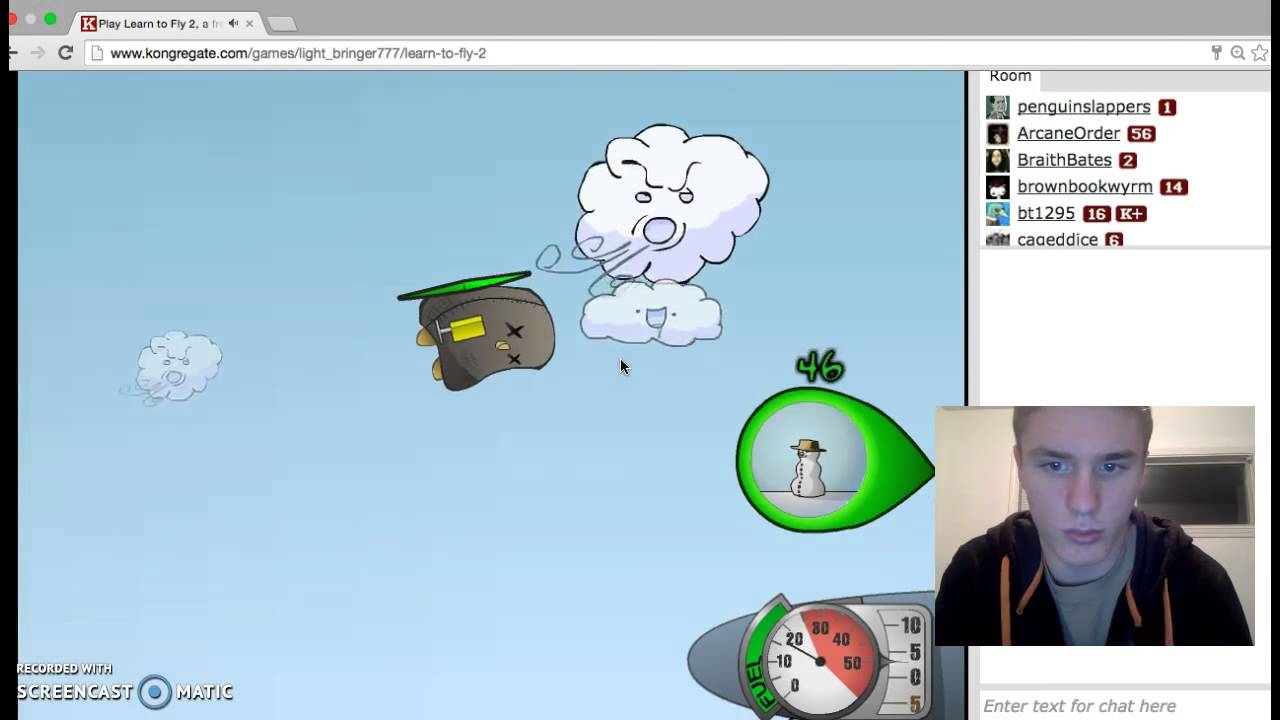Click the level 2 badge by BraithBates
Screen dimensions: 1280x720
(1128, 160)
